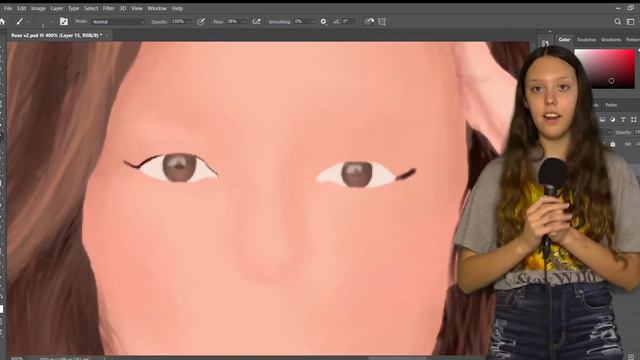This screenshot has width=640, height=360.
Task: Toggle pressure for size button
Action: click(369, 22)
